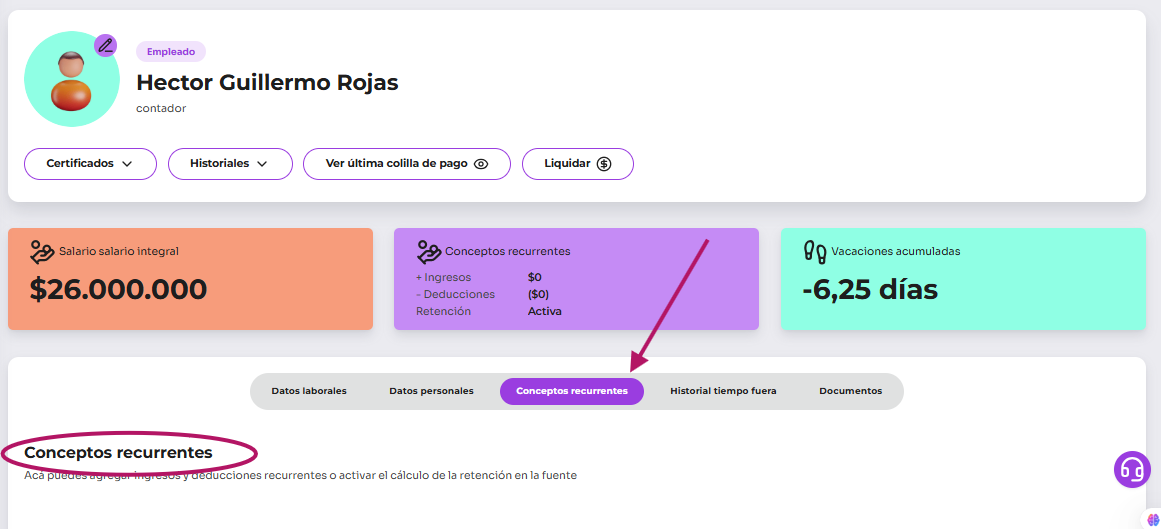Click the pencil edit icon on the avatar
The height and width of the screenshot is (529, 1161).
coord(105,45)
